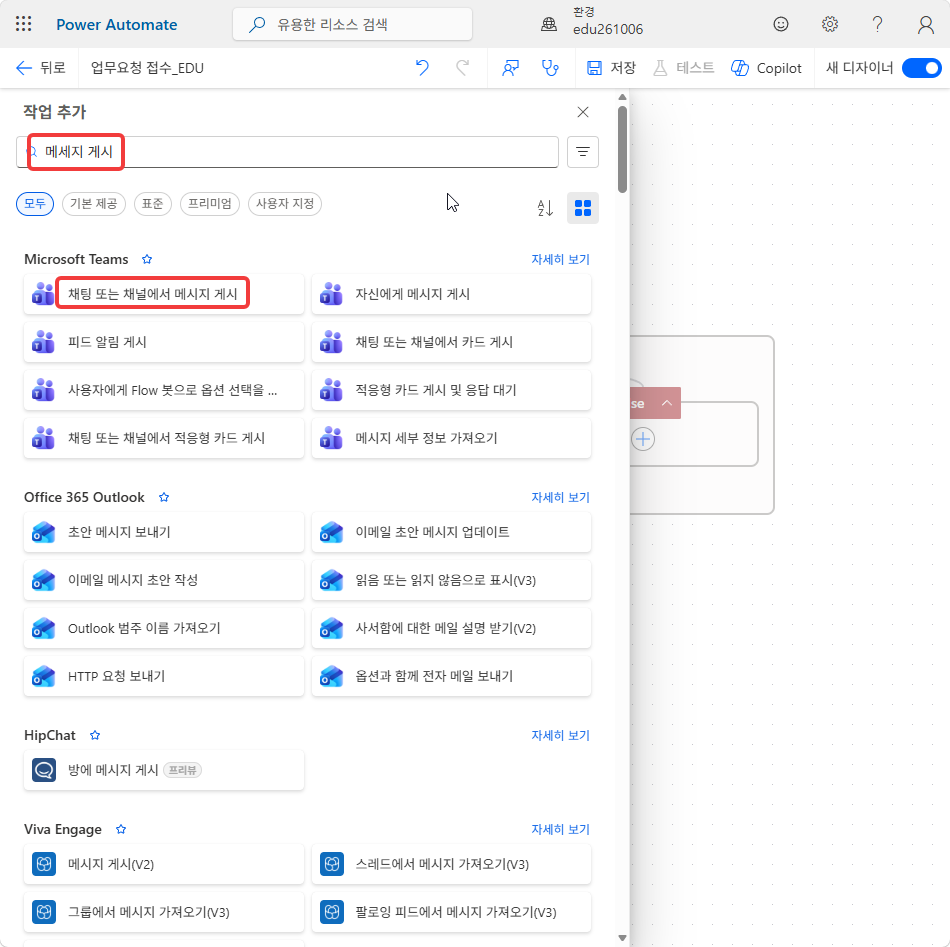Screen dimensions: 950x947
Task: Click the environment globe icon
Action: point(549,24)
